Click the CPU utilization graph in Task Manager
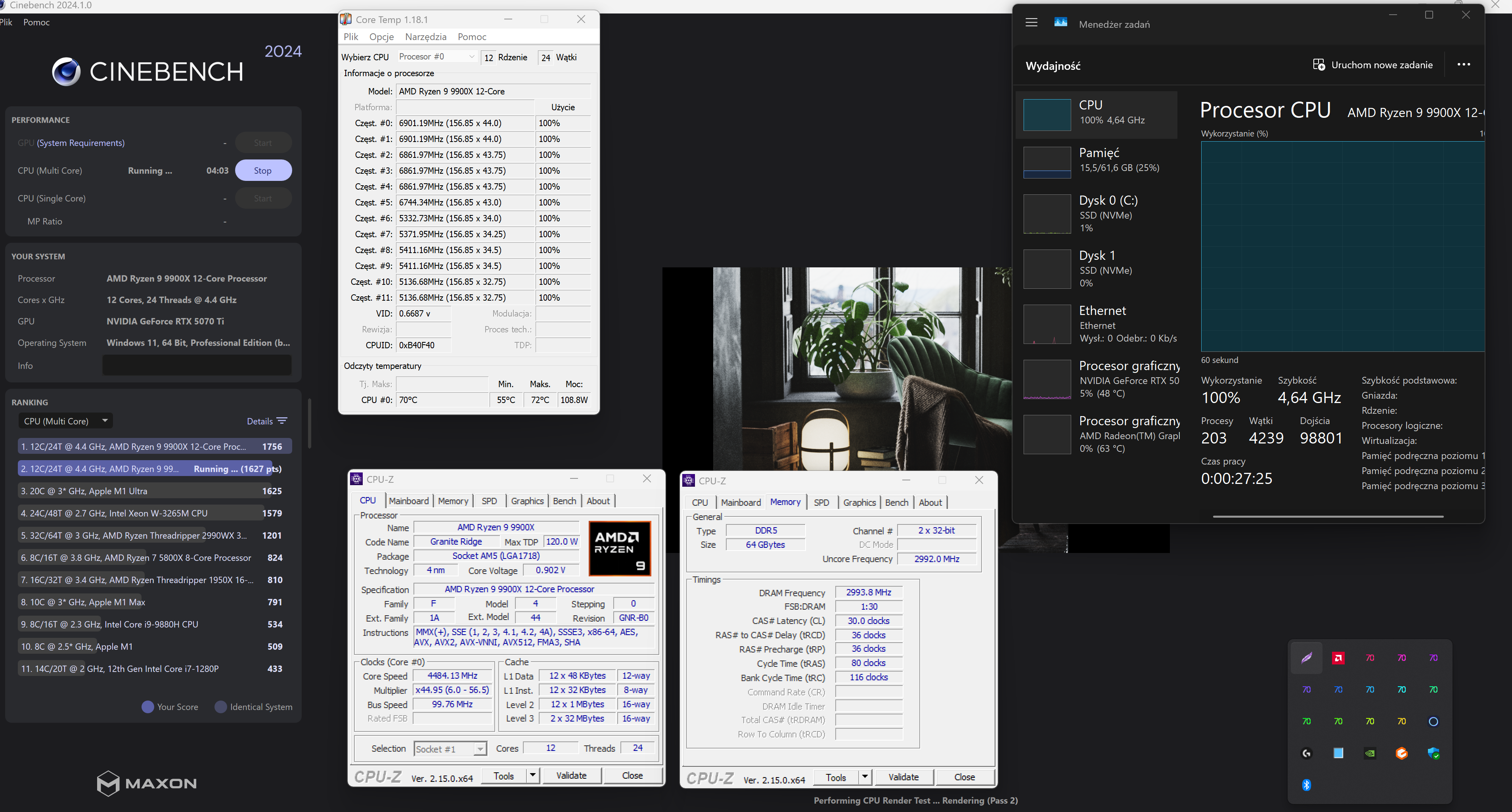Image resolution: width=1512 pixels, height=812 pixels. 1342,246
